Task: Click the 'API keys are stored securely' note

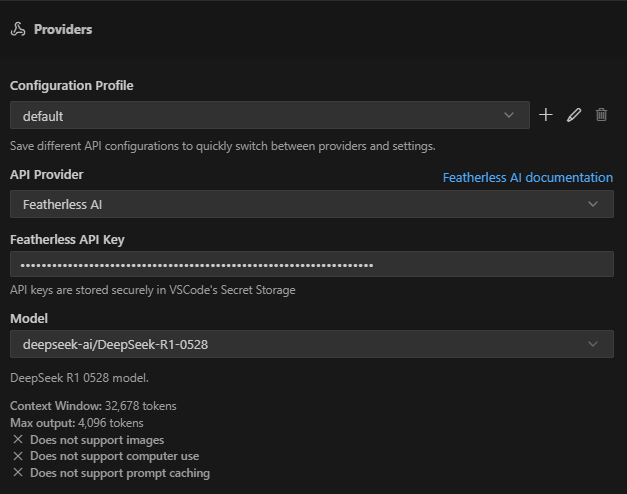Action: (x=153, y=290)
